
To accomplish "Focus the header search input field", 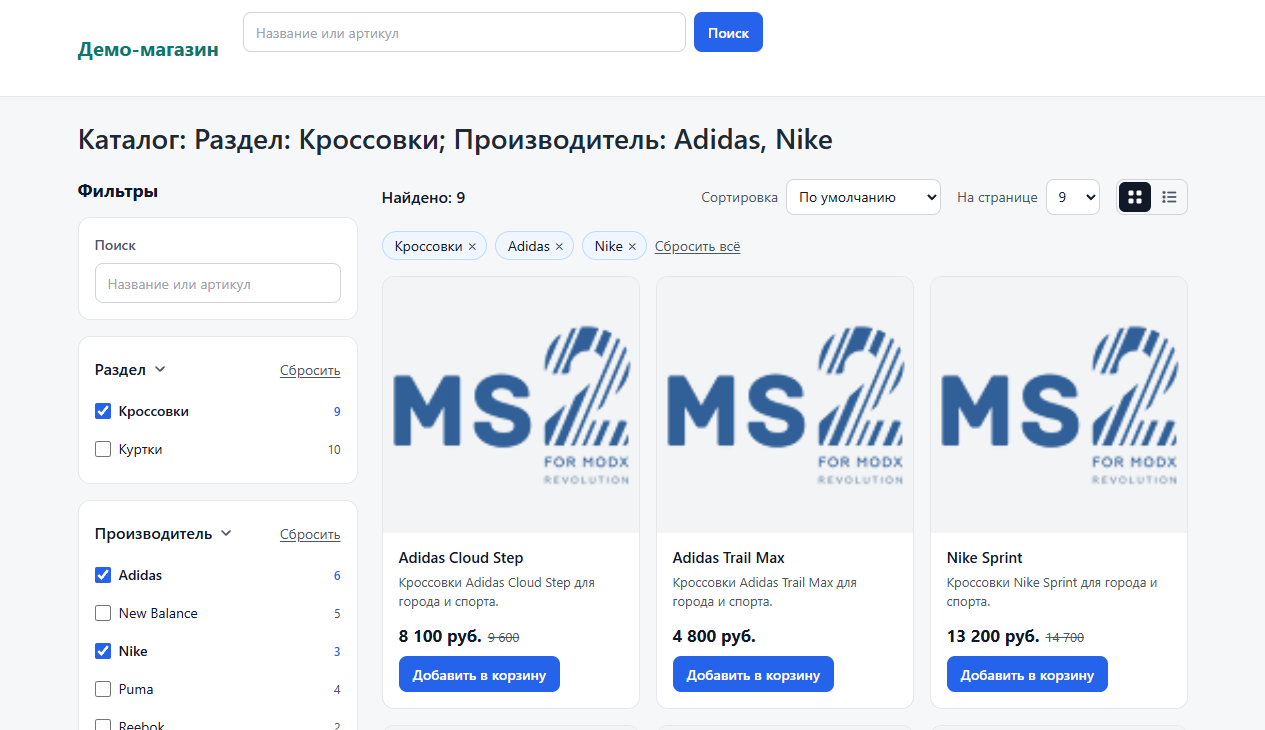I will pos(464,32).
